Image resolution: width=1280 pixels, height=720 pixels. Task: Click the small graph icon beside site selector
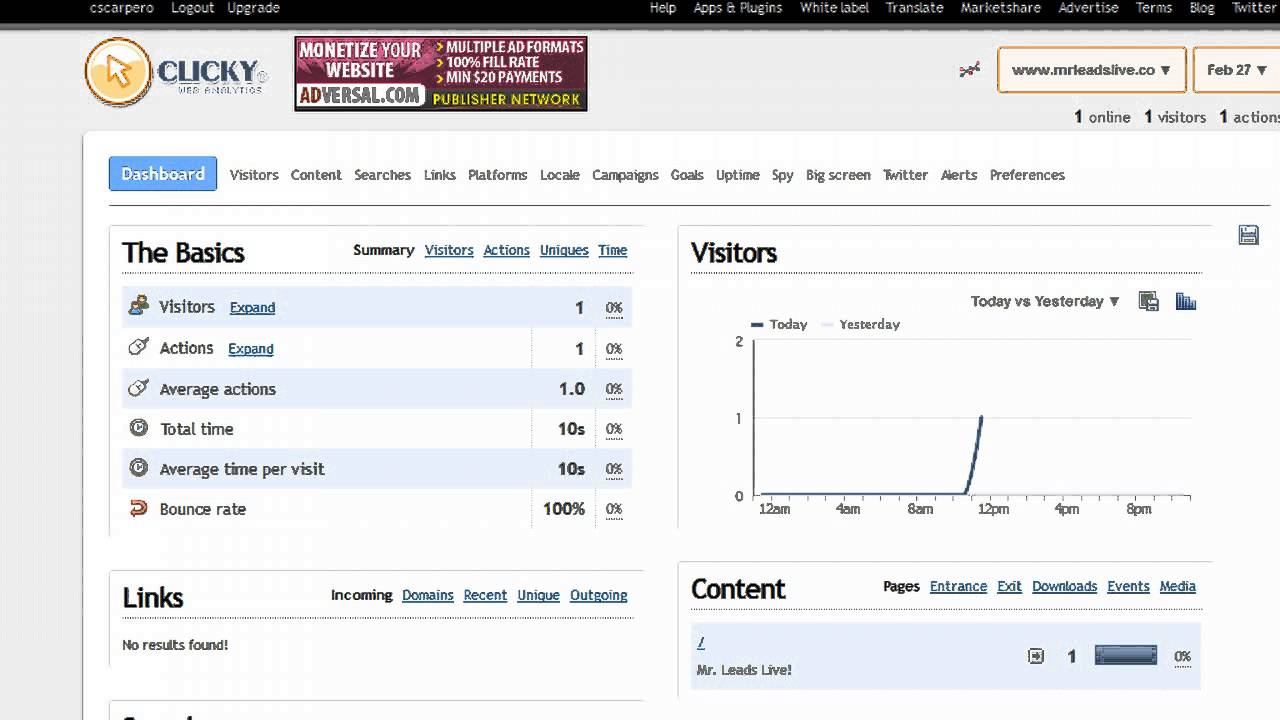(969, 70)
